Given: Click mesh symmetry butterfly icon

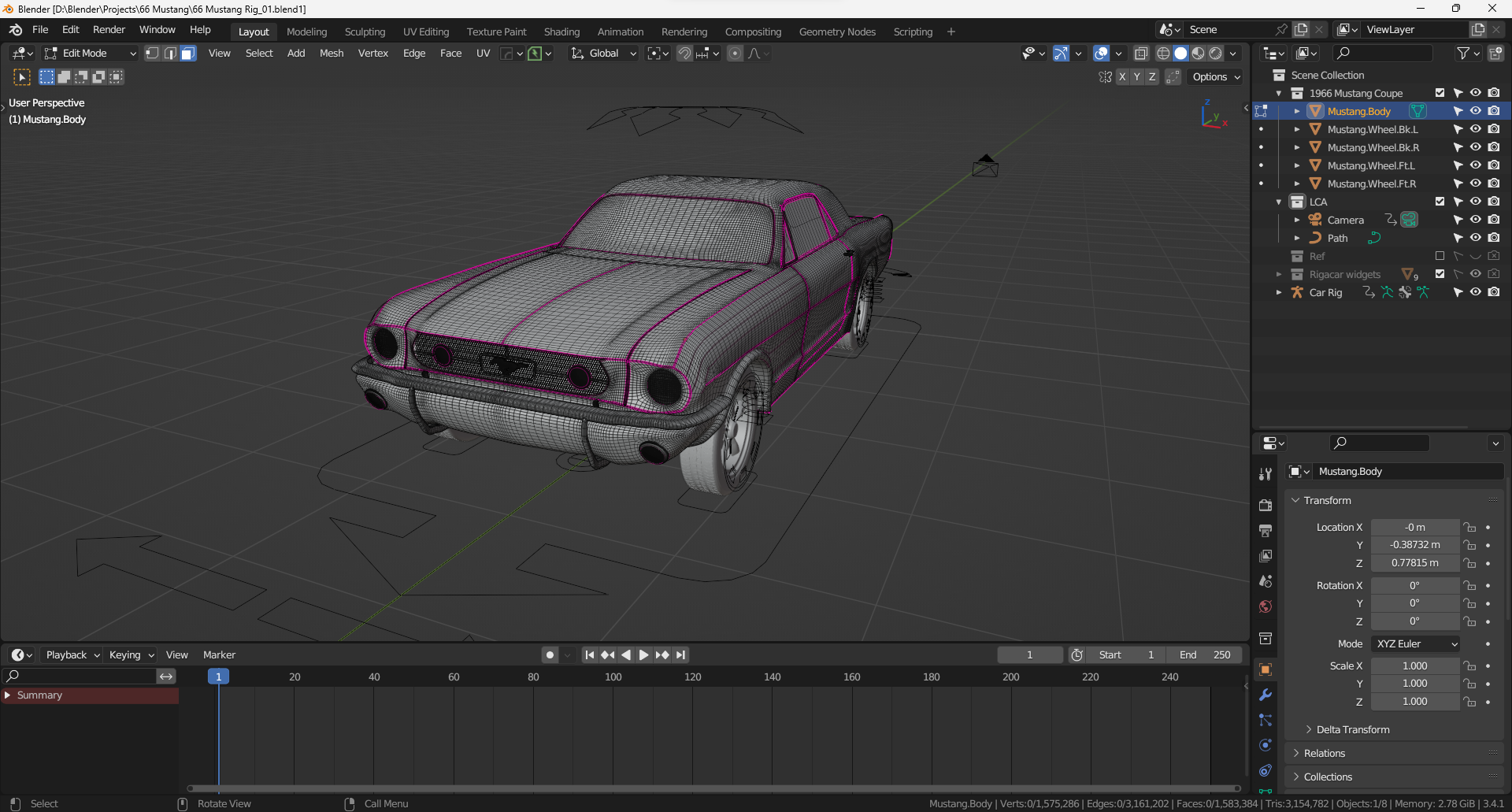Looking at the screenshot, I should 1106,77.
